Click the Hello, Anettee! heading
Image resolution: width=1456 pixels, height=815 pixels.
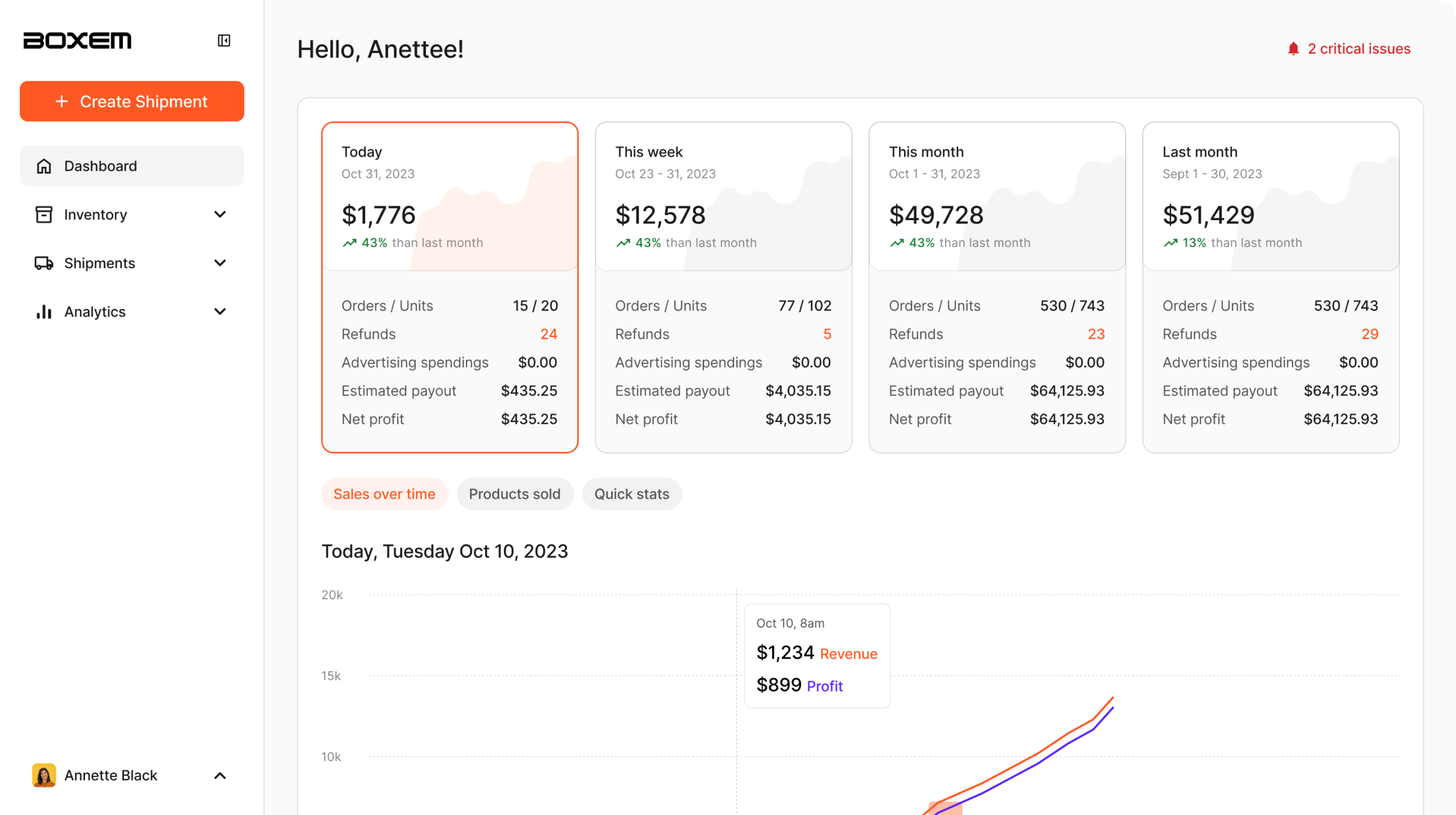point(380,49)
